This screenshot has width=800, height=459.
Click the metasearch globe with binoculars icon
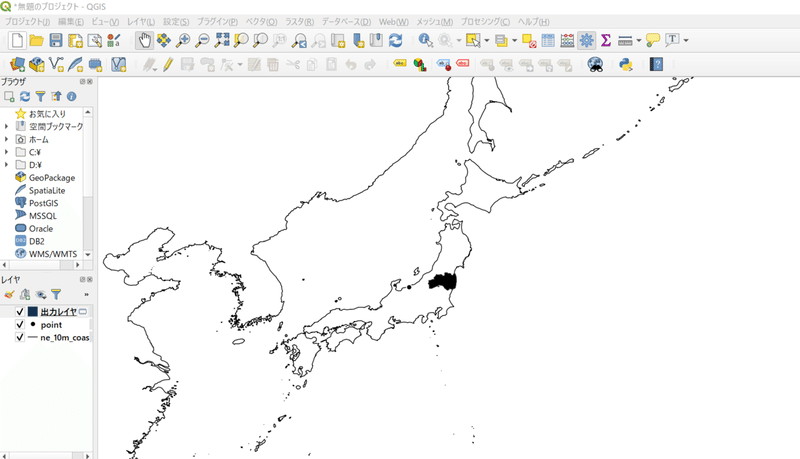pyautogui.click(x=595, y=65)
